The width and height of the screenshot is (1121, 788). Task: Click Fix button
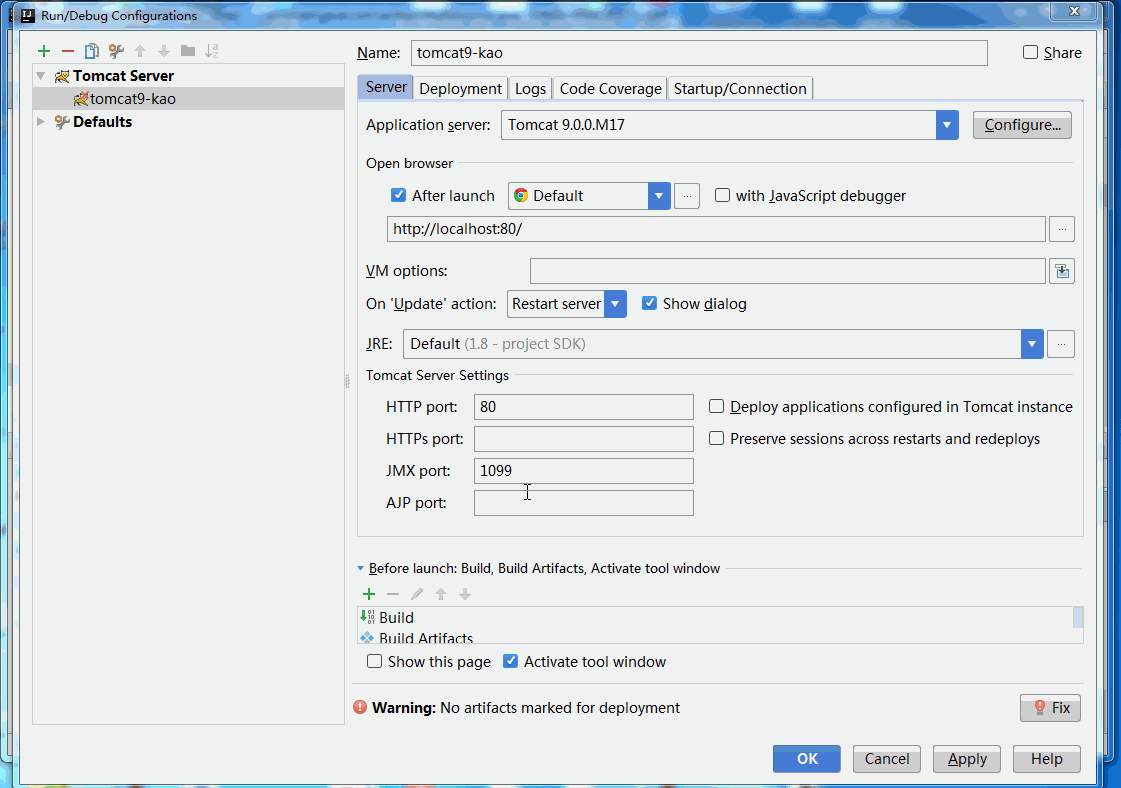pos(1050,708)
